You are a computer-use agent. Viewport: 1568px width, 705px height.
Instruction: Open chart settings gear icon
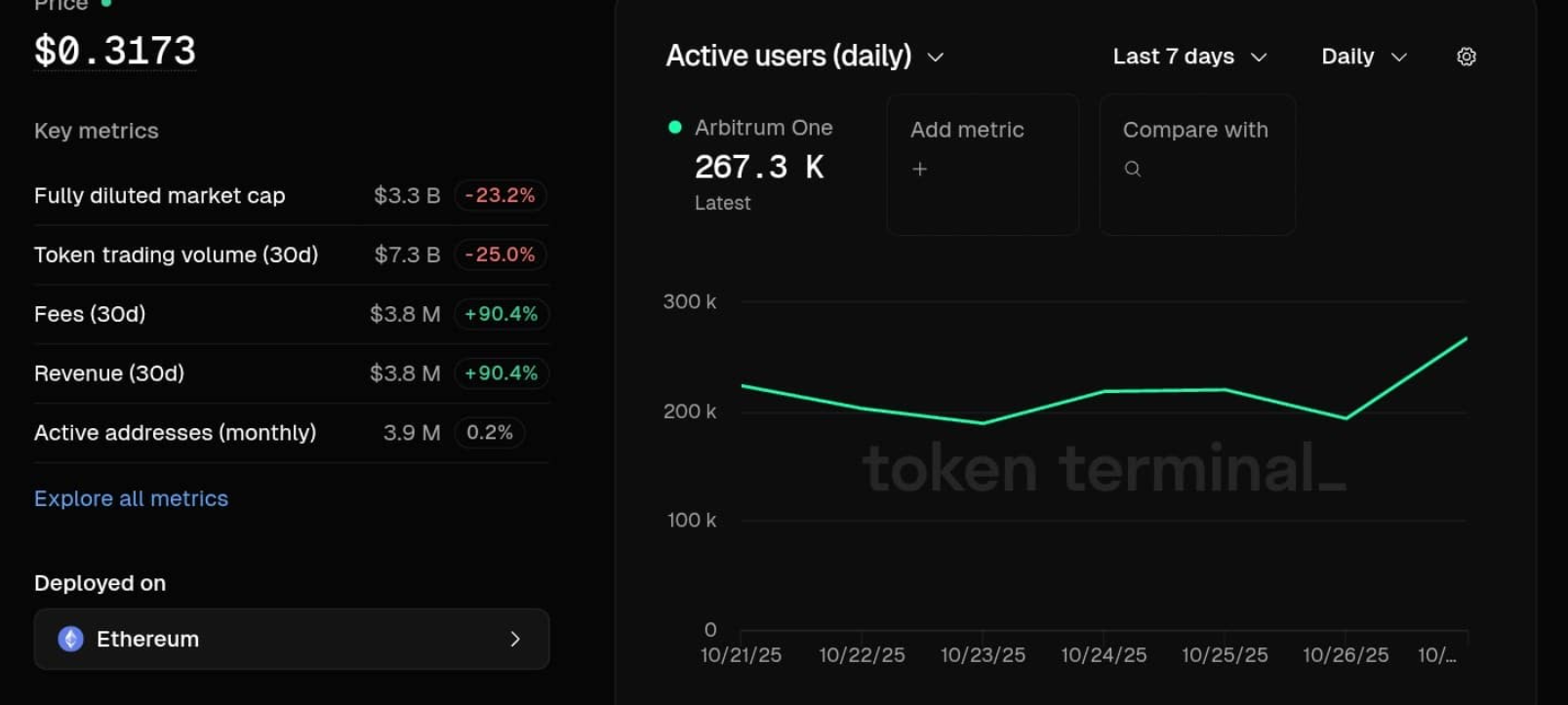tap(1466, 57)
